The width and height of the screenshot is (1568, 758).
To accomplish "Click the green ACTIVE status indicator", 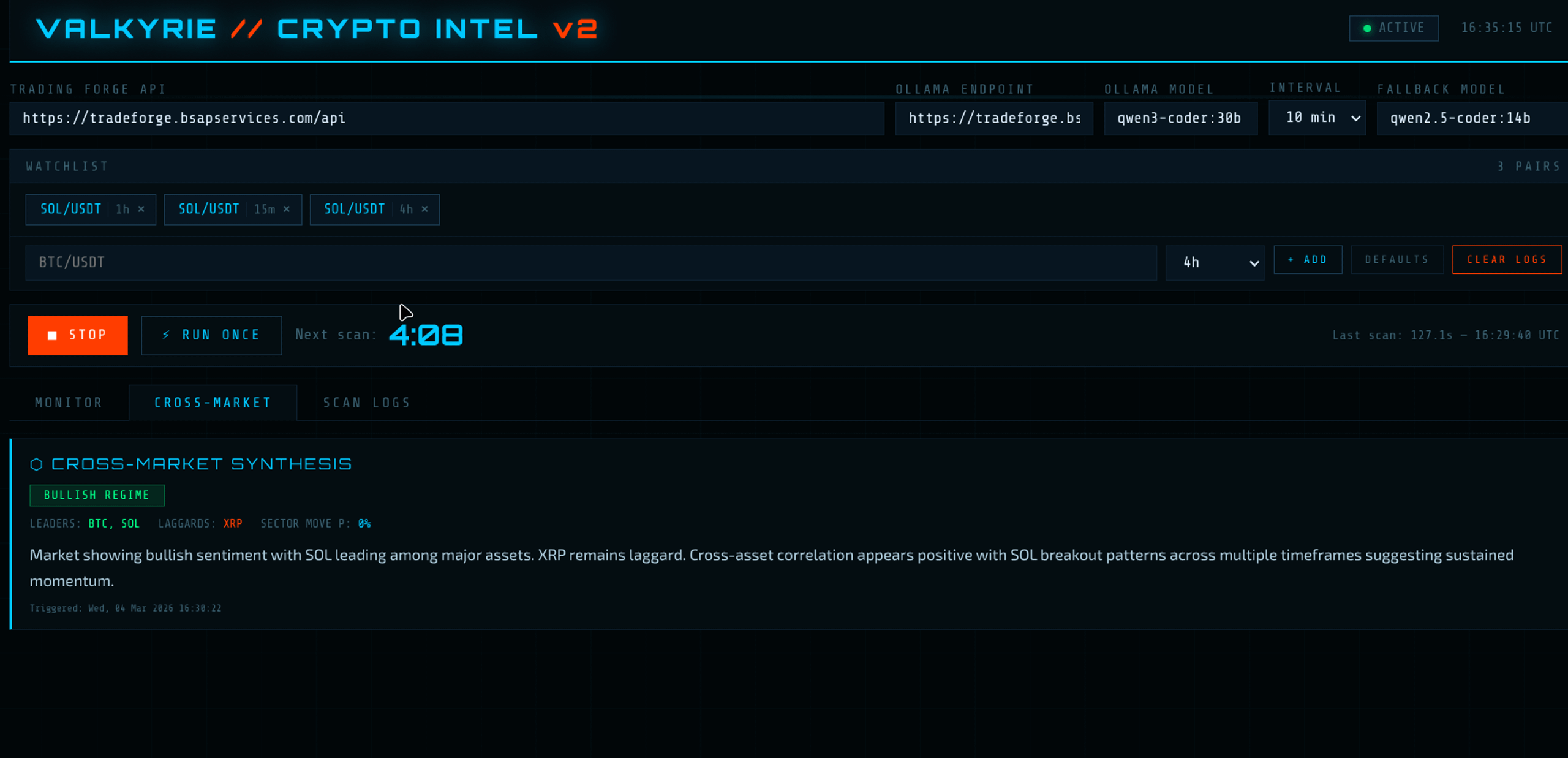I will [x=1393, y=28].
